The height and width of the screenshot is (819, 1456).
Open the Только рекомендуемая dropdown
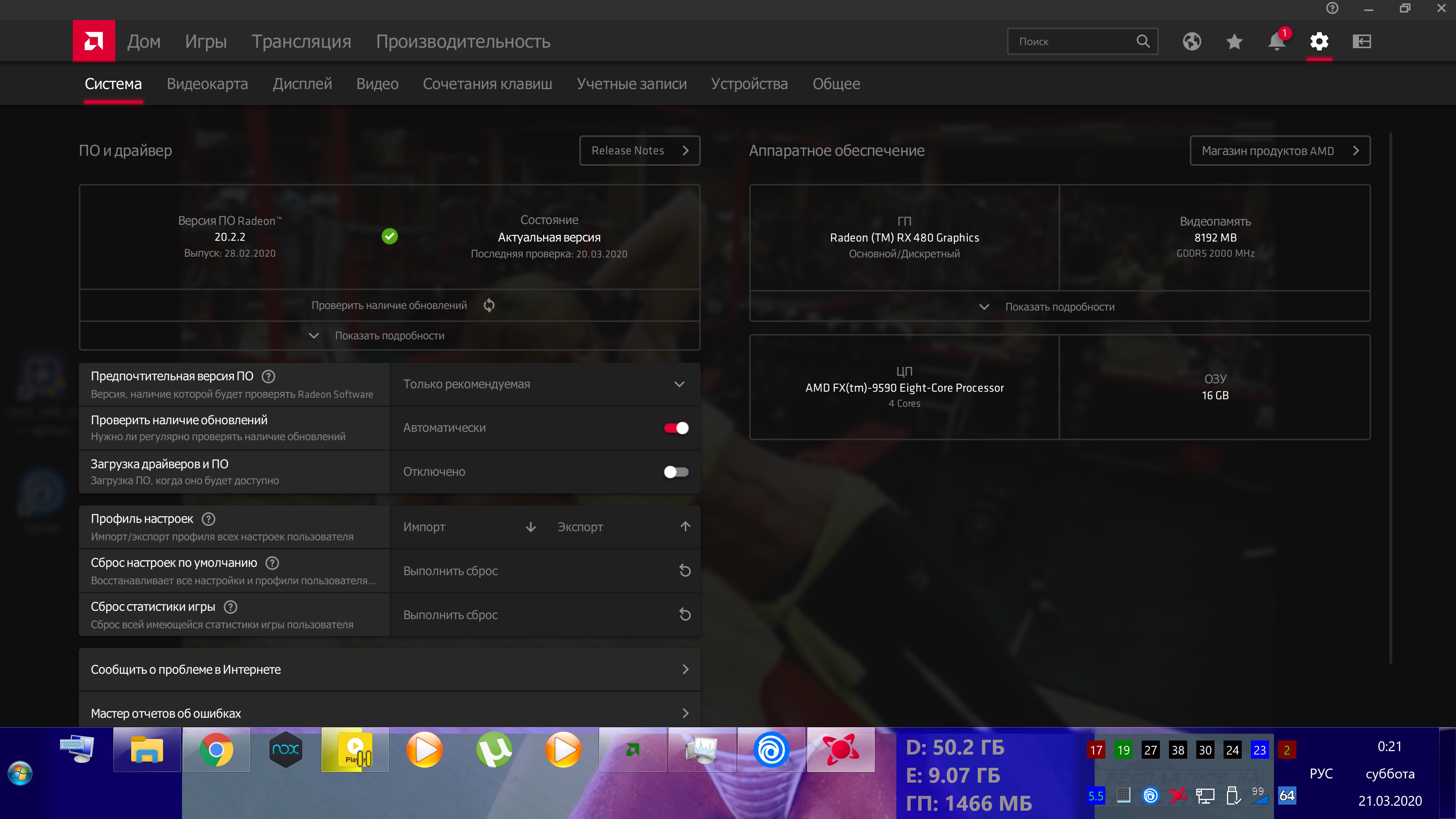(544, 384)
